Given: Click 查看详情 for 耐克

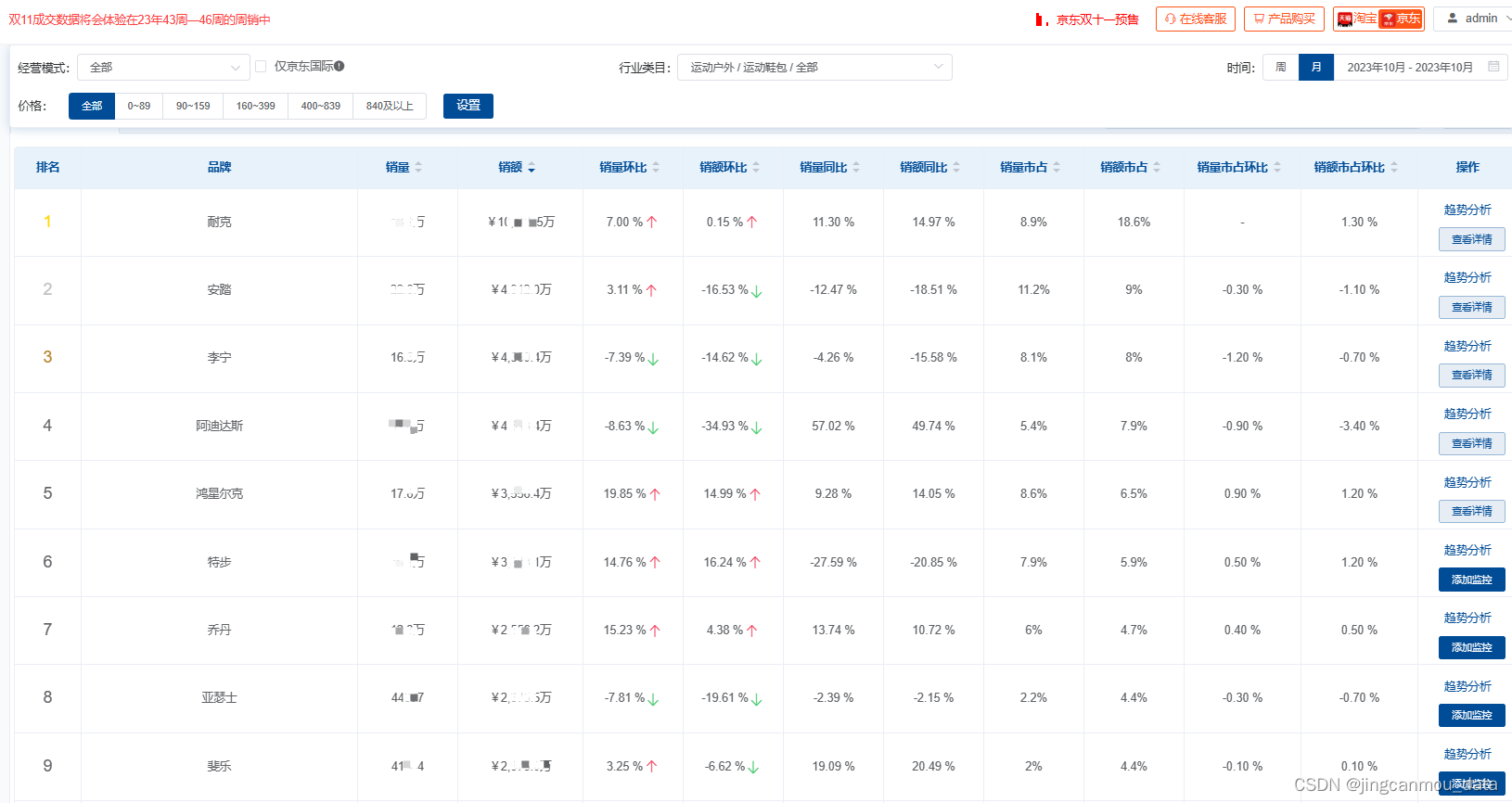Looking at the screenshot, I should 1472,239.
